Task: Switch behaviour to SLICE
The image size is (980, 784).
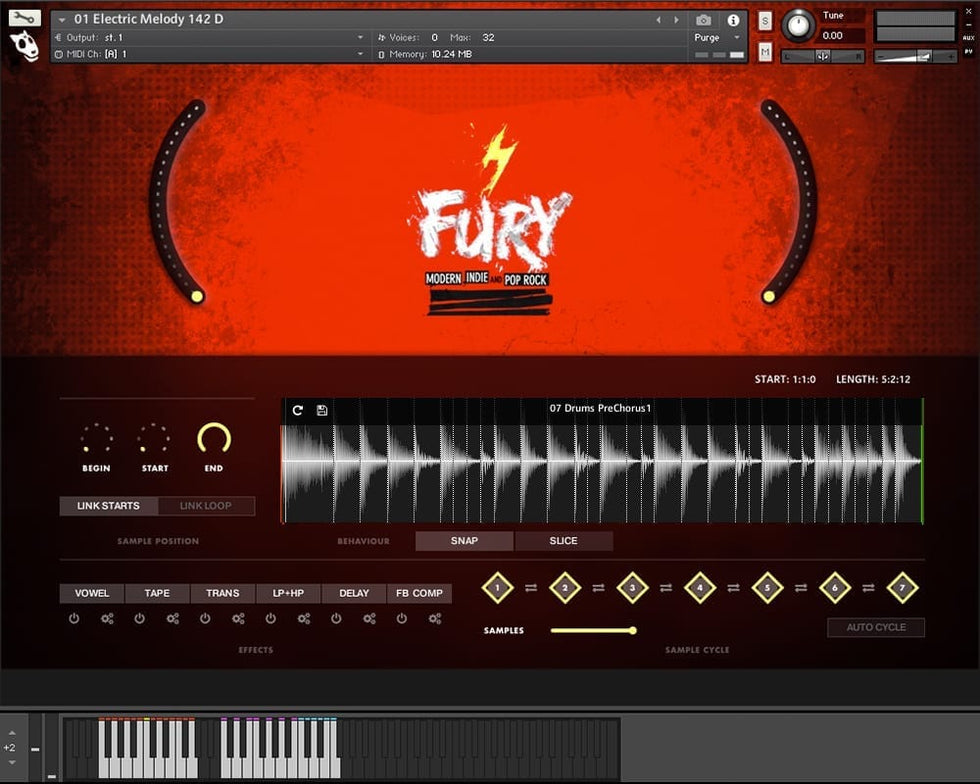Action: (x=563, y=541)
